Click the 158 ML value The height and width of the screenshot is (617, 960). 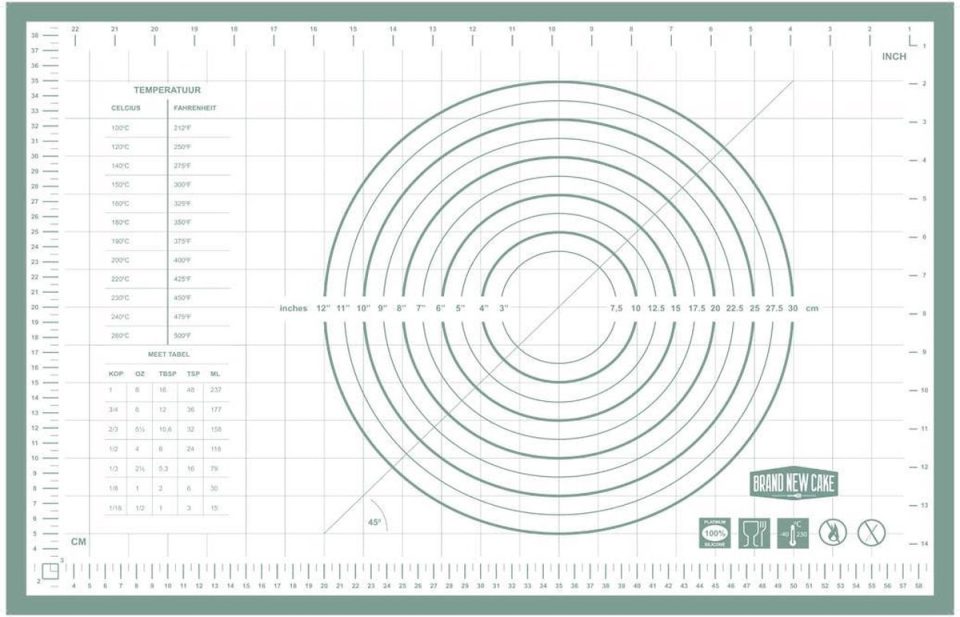coord(216,429)
